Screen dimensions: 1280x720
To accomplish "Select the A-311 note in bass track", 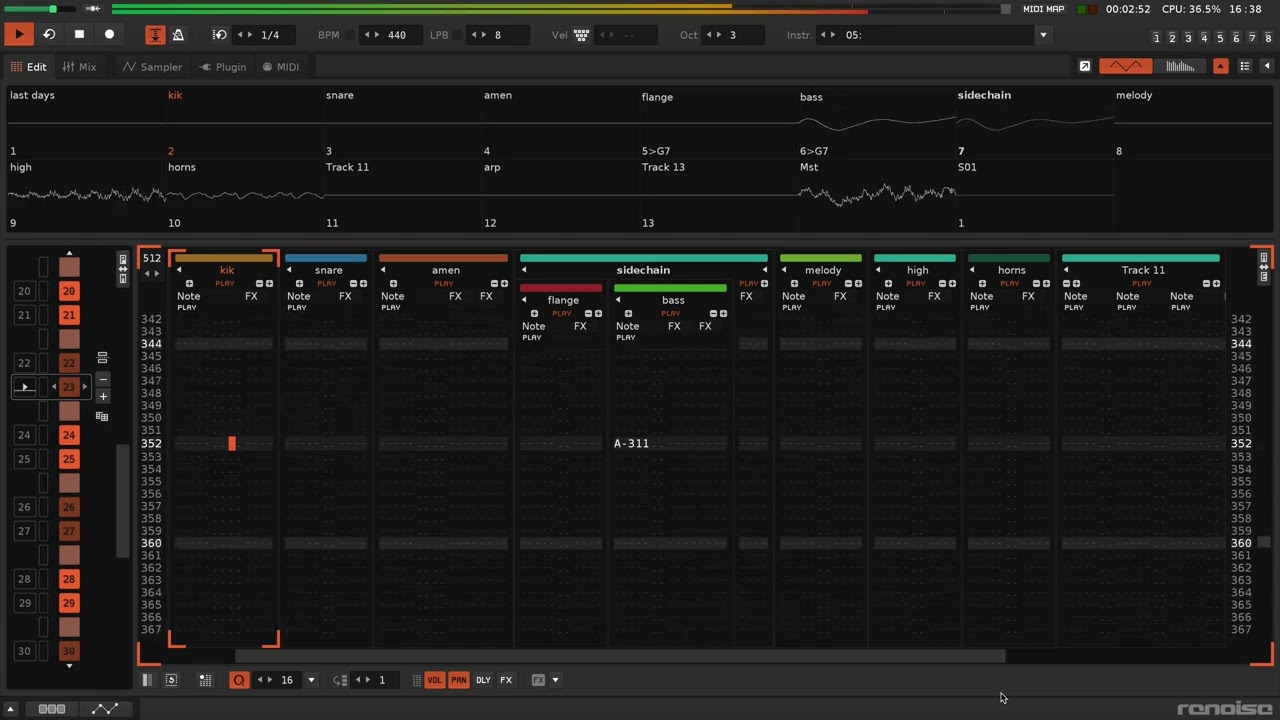I will click(632, 443).
